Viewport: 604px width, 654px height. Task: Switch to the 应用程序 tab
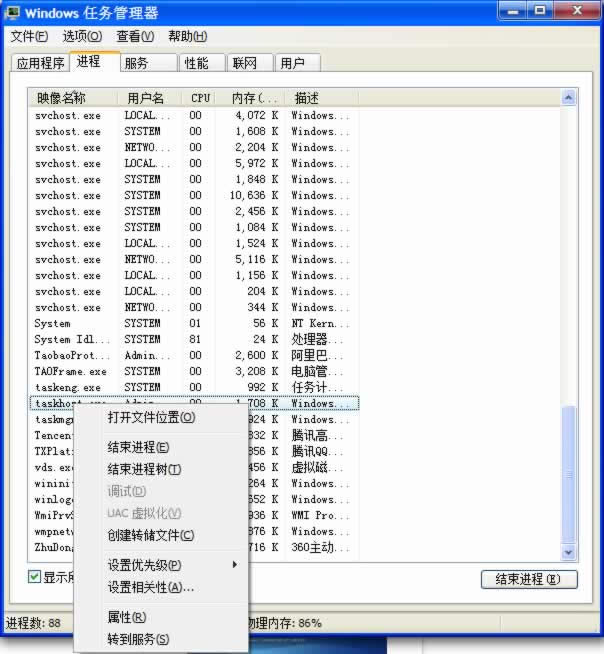tap(40, 63)
